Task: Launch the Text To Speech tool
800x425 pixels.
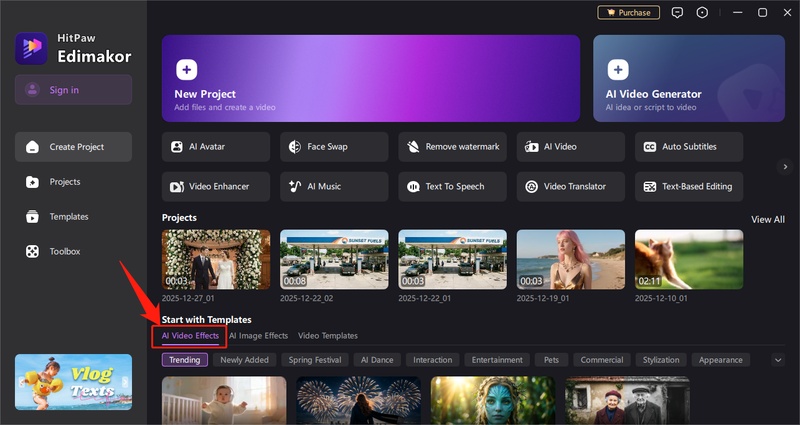Action: coord(452,186)
